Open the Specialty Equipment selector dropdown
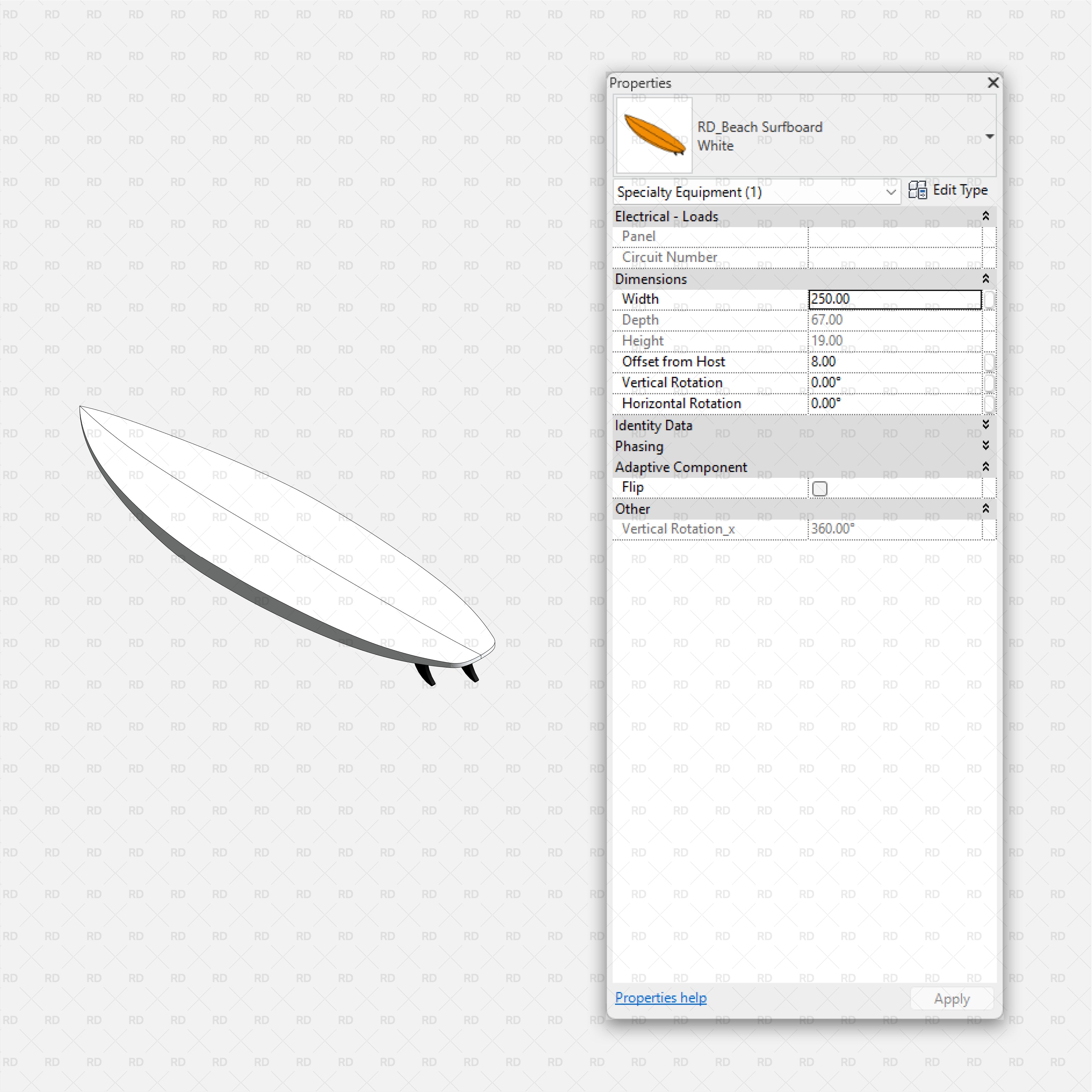The height and width of the screenshot is (1092, 1092). [x=891, y=192]
